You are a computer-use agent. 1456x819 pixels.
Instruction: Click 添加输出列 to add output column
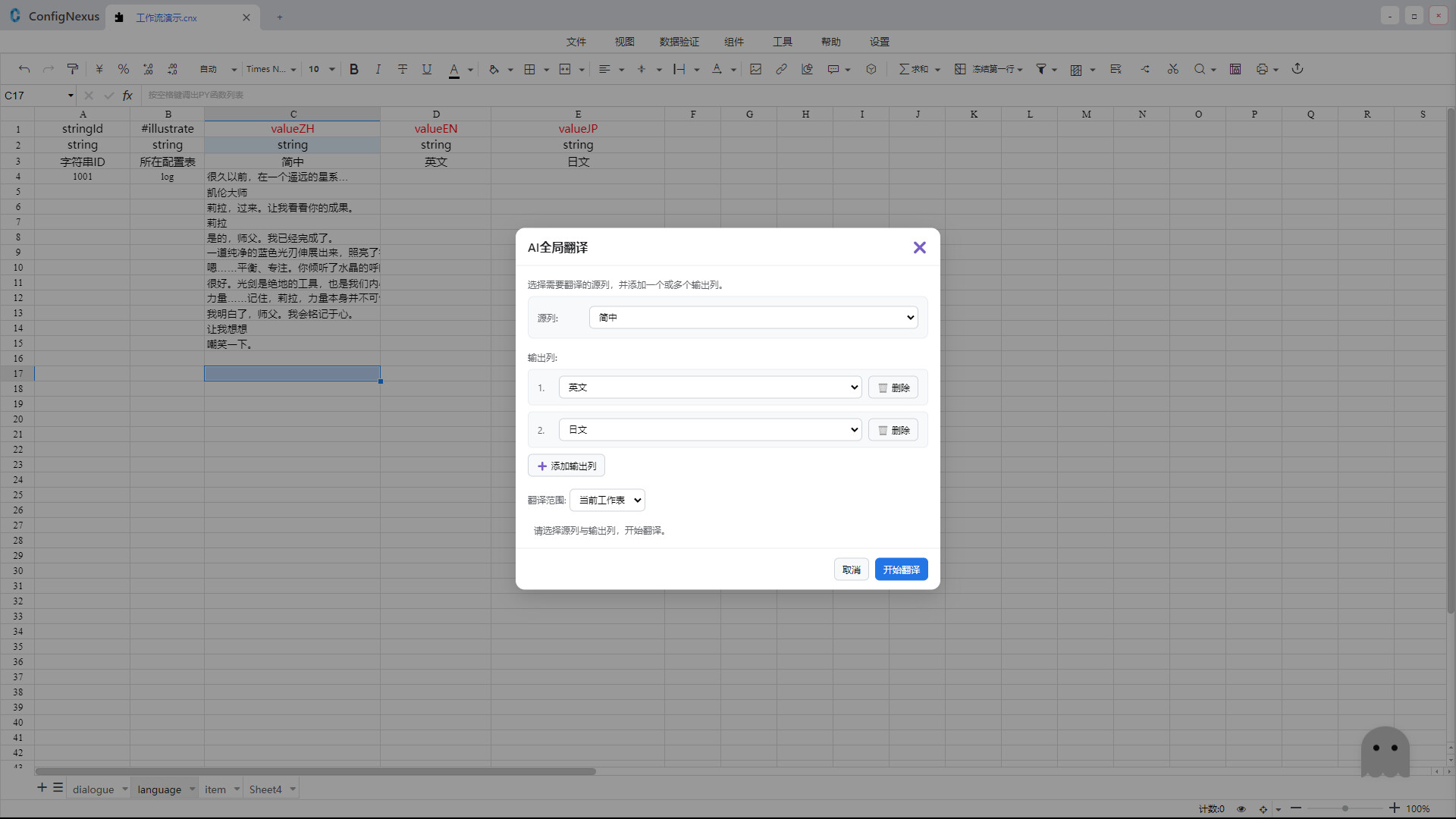[x=566, y=465]
